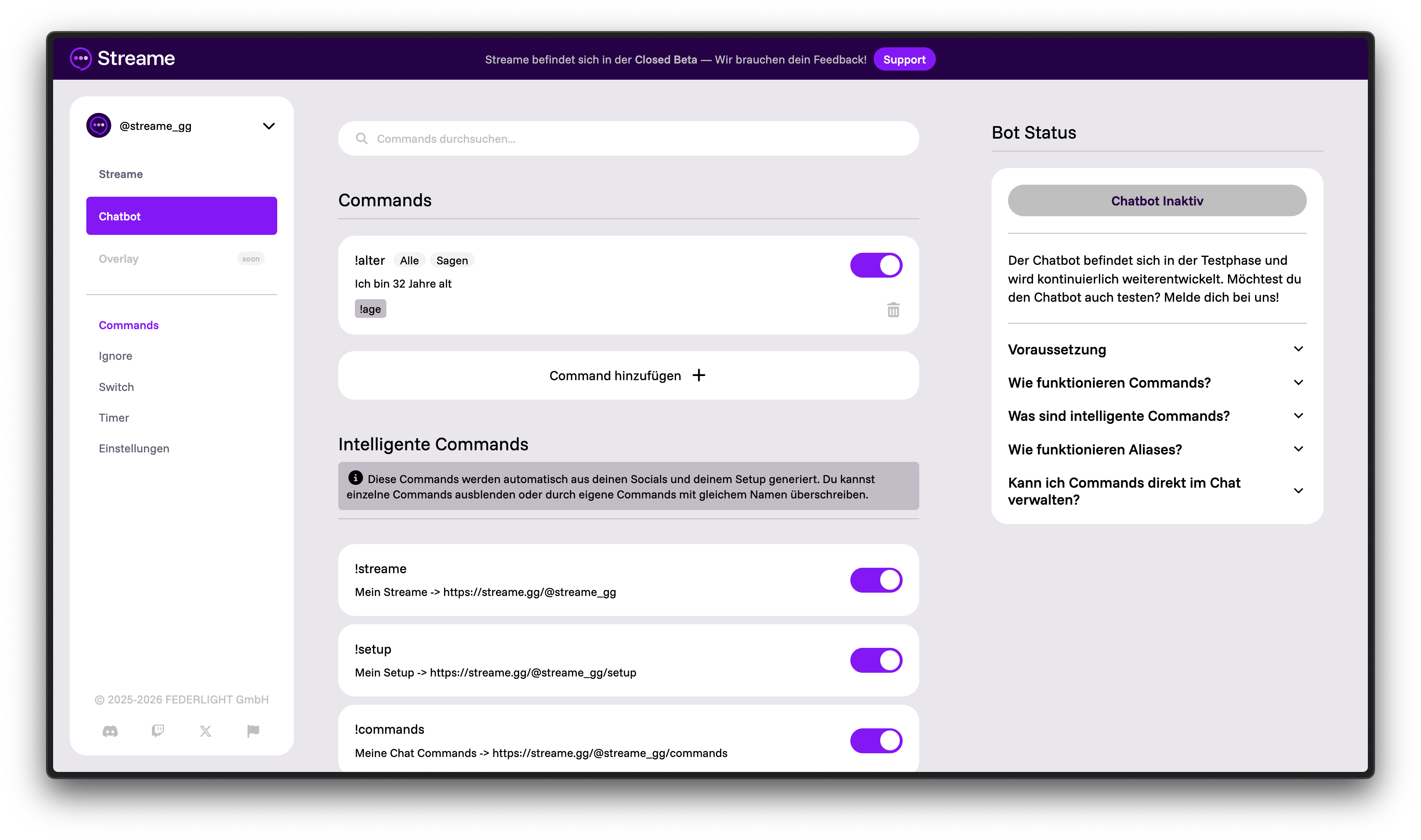Disable the !alter command toggle
This screenshot has width=1421, height=840.
[875, 265]
